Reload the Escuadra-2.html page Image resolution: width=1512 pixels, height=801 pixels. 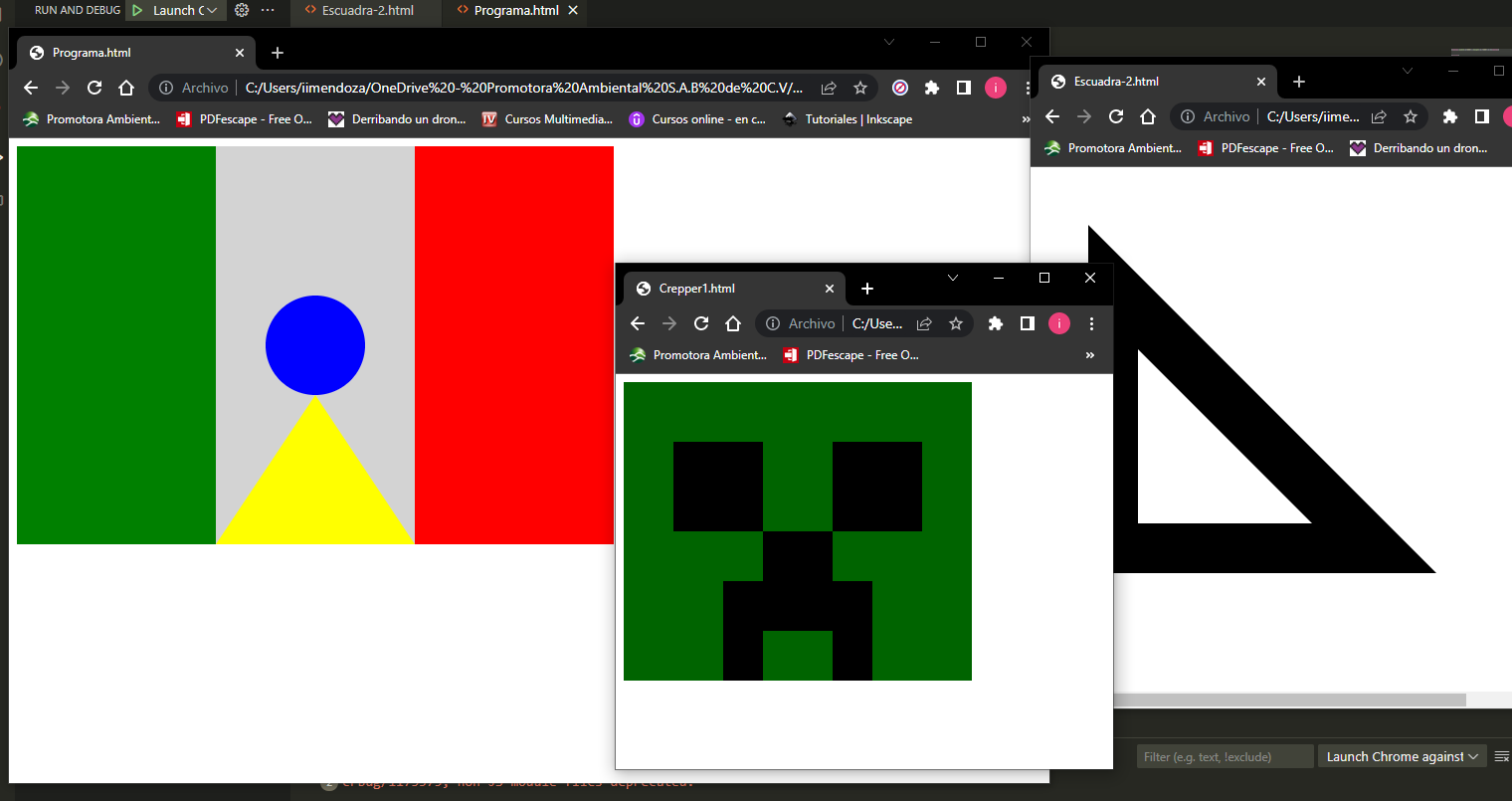(1116, 116)
